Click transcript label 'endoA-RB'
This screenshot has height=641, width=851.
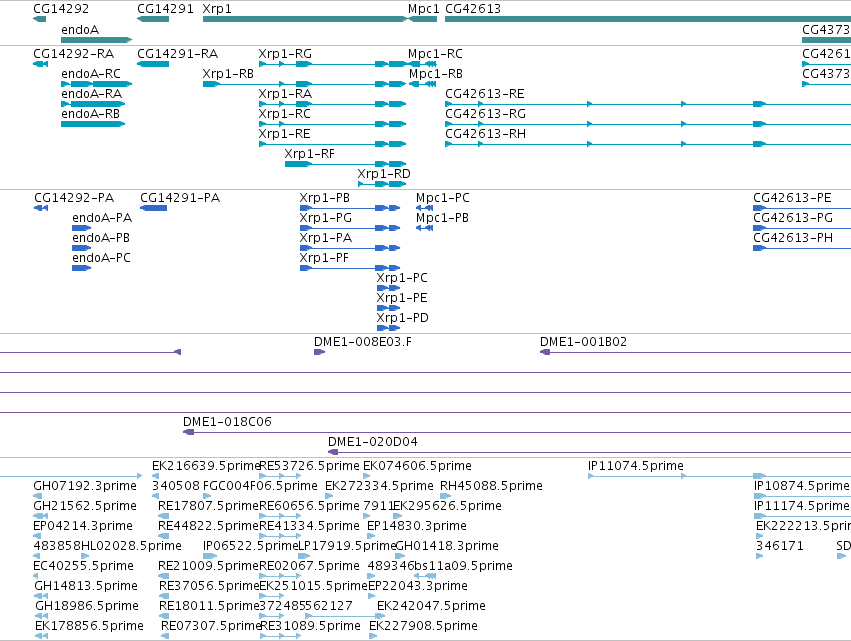click(x=91, y=114)
